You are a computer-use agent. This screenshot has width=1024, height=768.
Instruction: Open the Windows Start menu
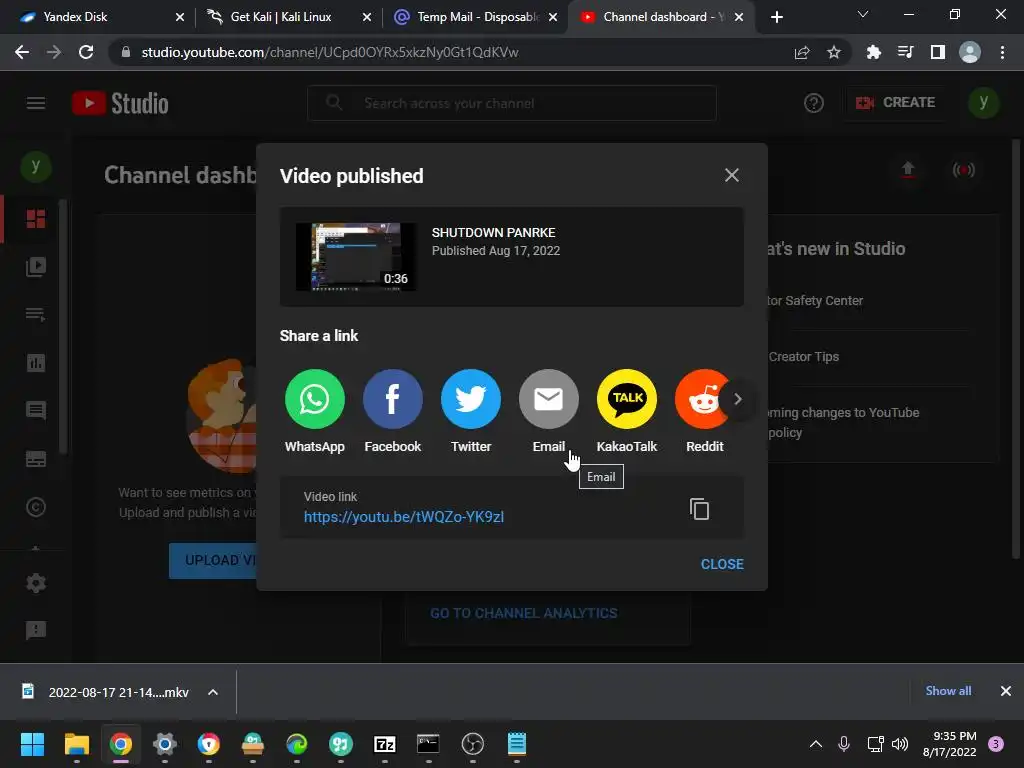pos(33,744)
